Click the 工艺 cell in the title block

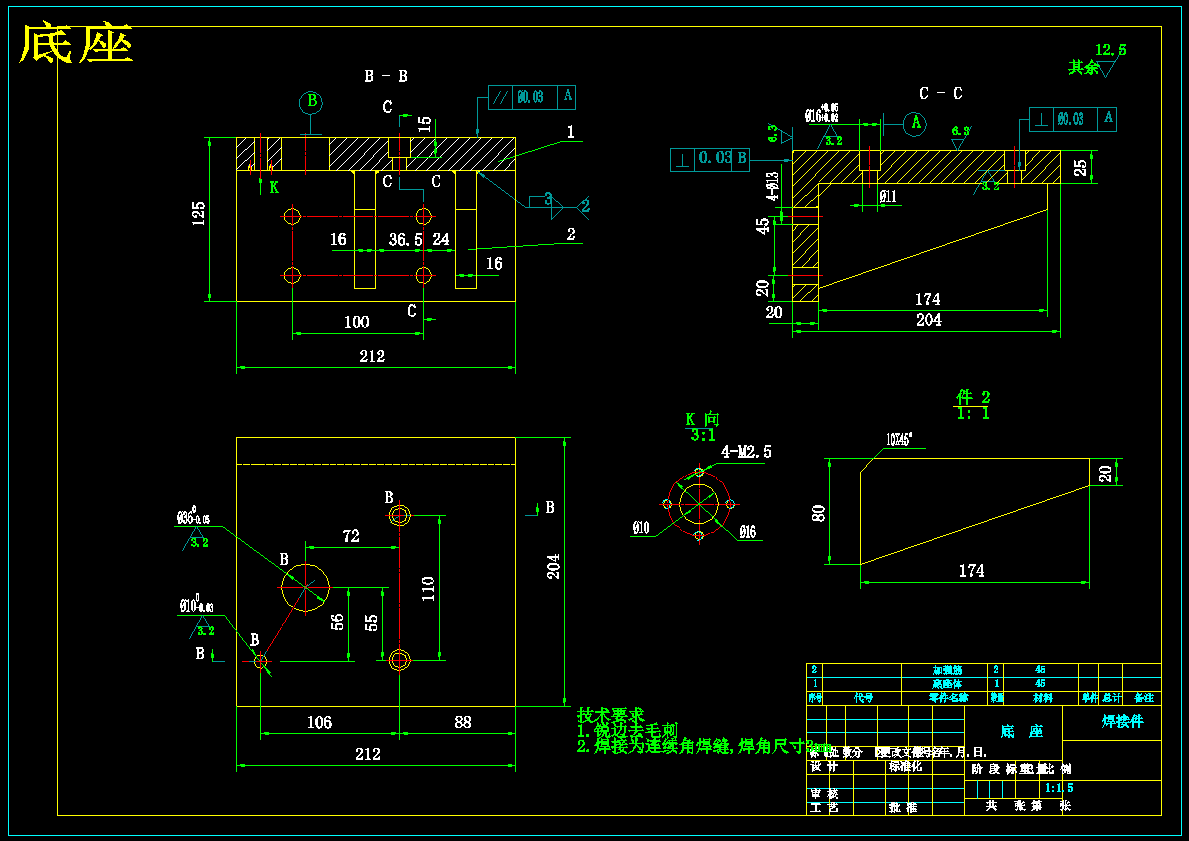(x=825, y=808)
